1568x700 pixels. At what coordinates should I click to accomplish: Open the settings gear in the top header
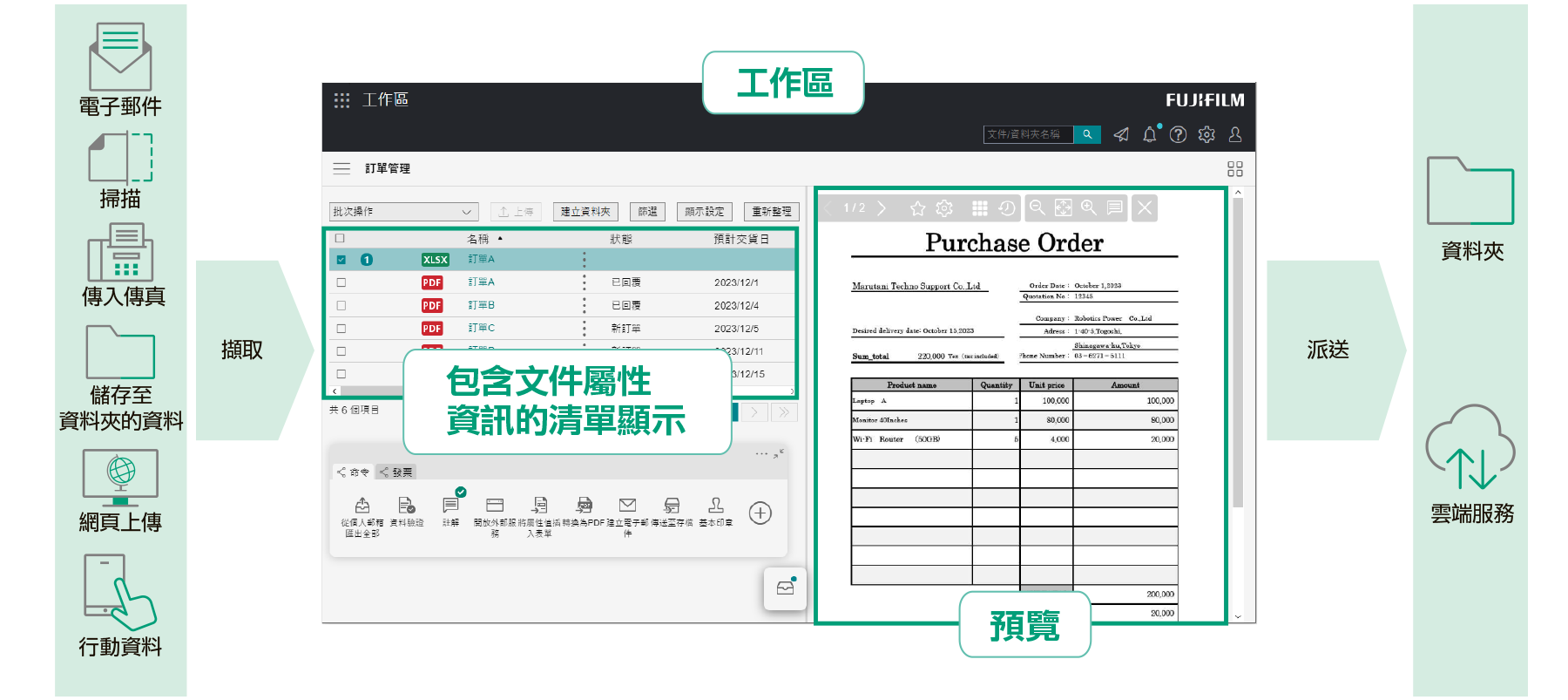tap(1206, 134)
